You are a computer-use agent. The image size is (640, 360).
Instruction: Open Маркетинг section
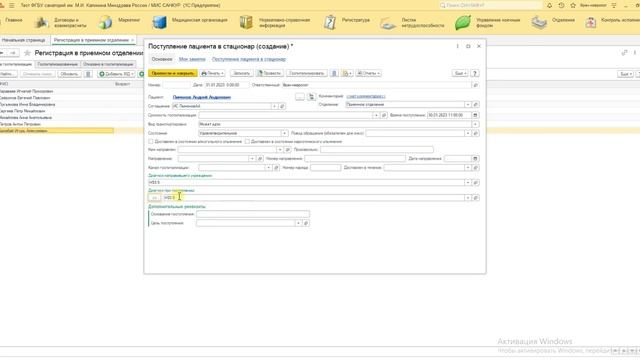click(119, 22)
